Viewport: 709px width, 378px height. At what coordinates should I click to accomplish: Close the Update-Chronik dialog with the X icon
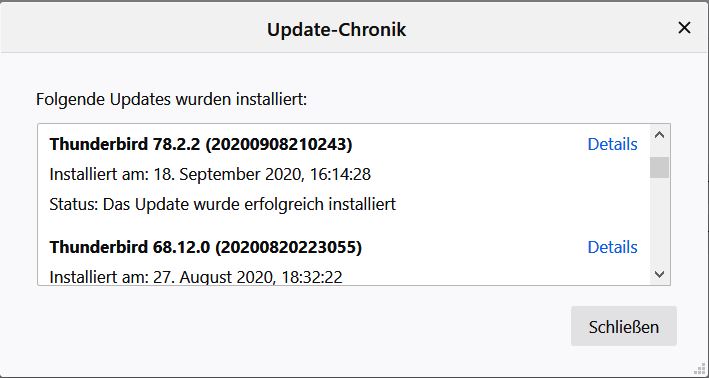click(x=684, y=28)
